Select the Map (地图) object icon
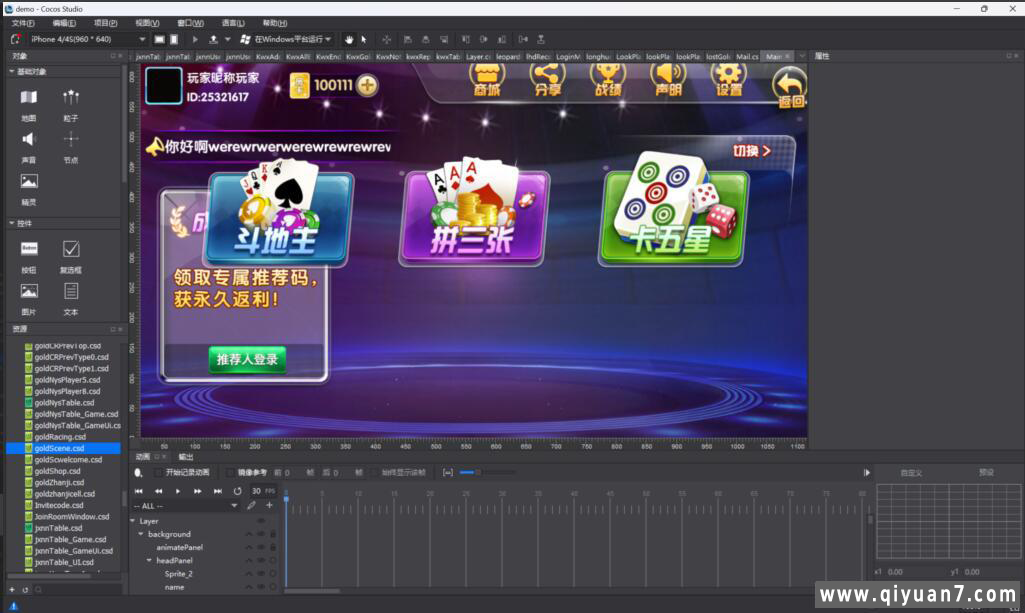This screenshot has width=1025, height=613. click(27, 96)
